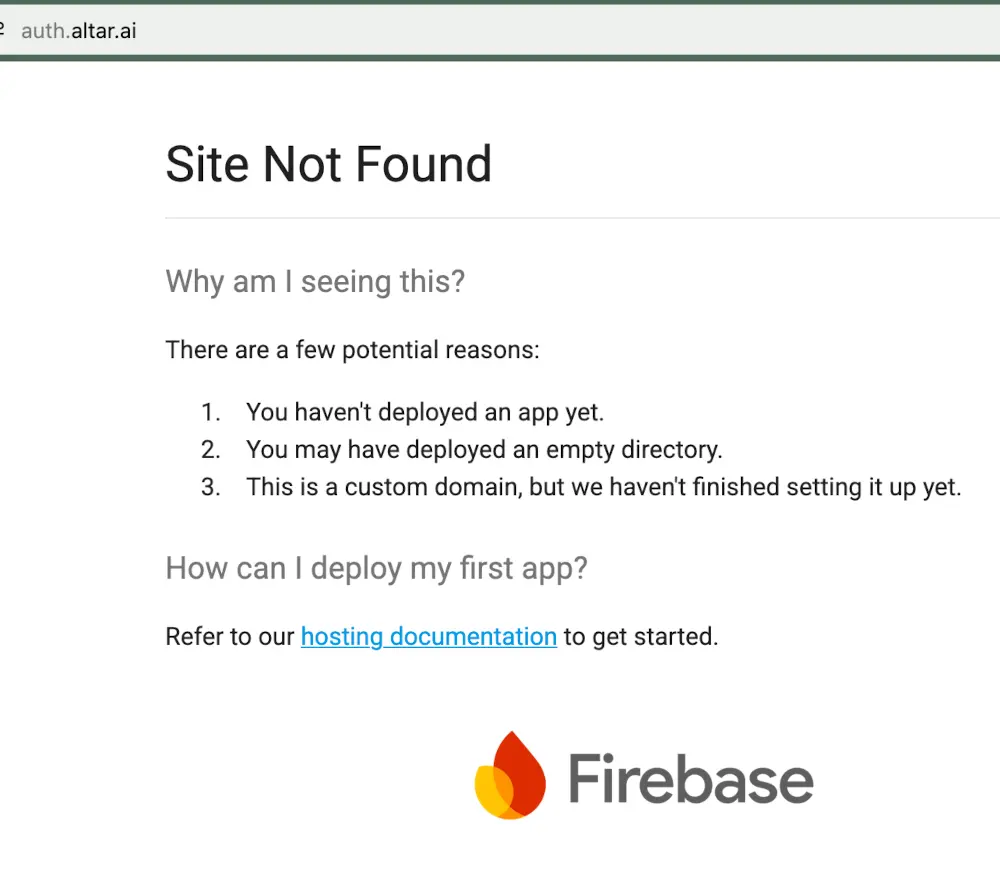Click the "Refer to our" text

pos(230,636)
